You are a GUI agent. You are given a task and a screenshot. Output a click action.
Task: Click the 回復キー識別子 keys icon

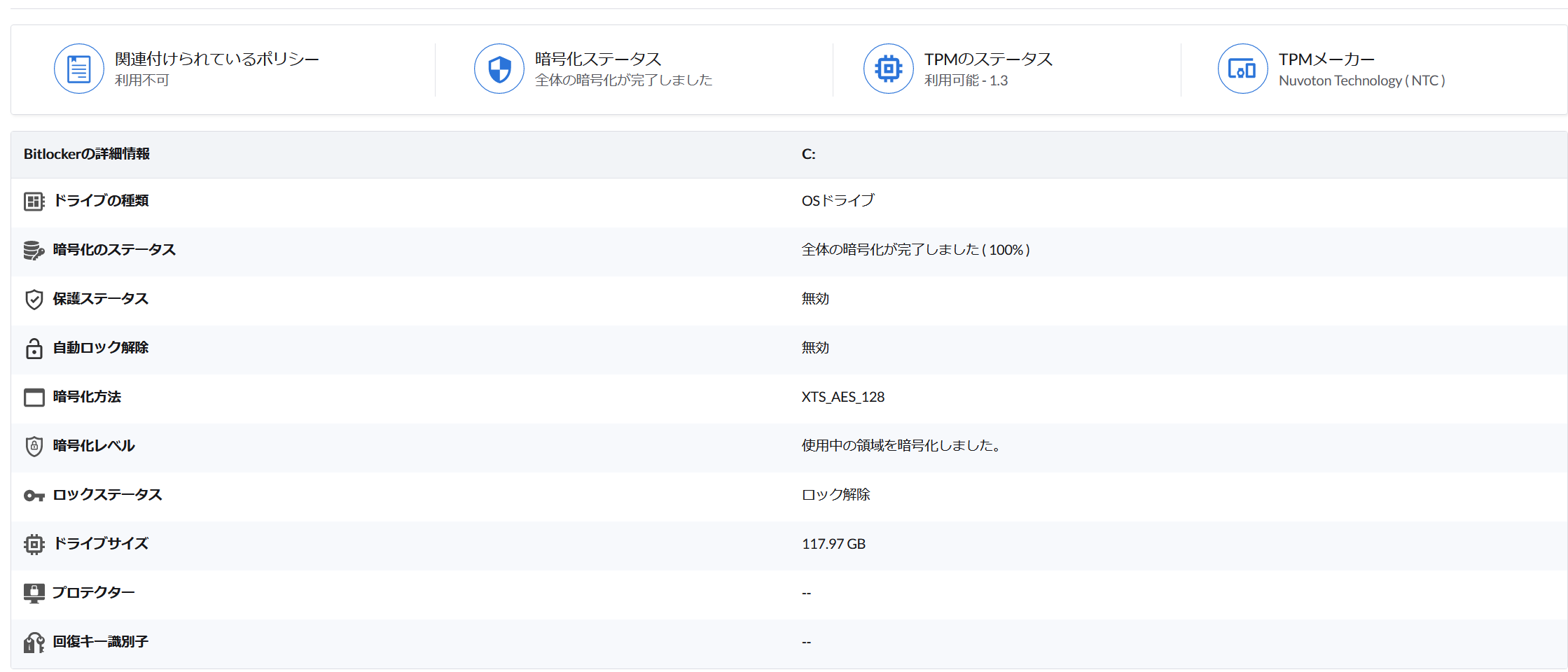34,643
